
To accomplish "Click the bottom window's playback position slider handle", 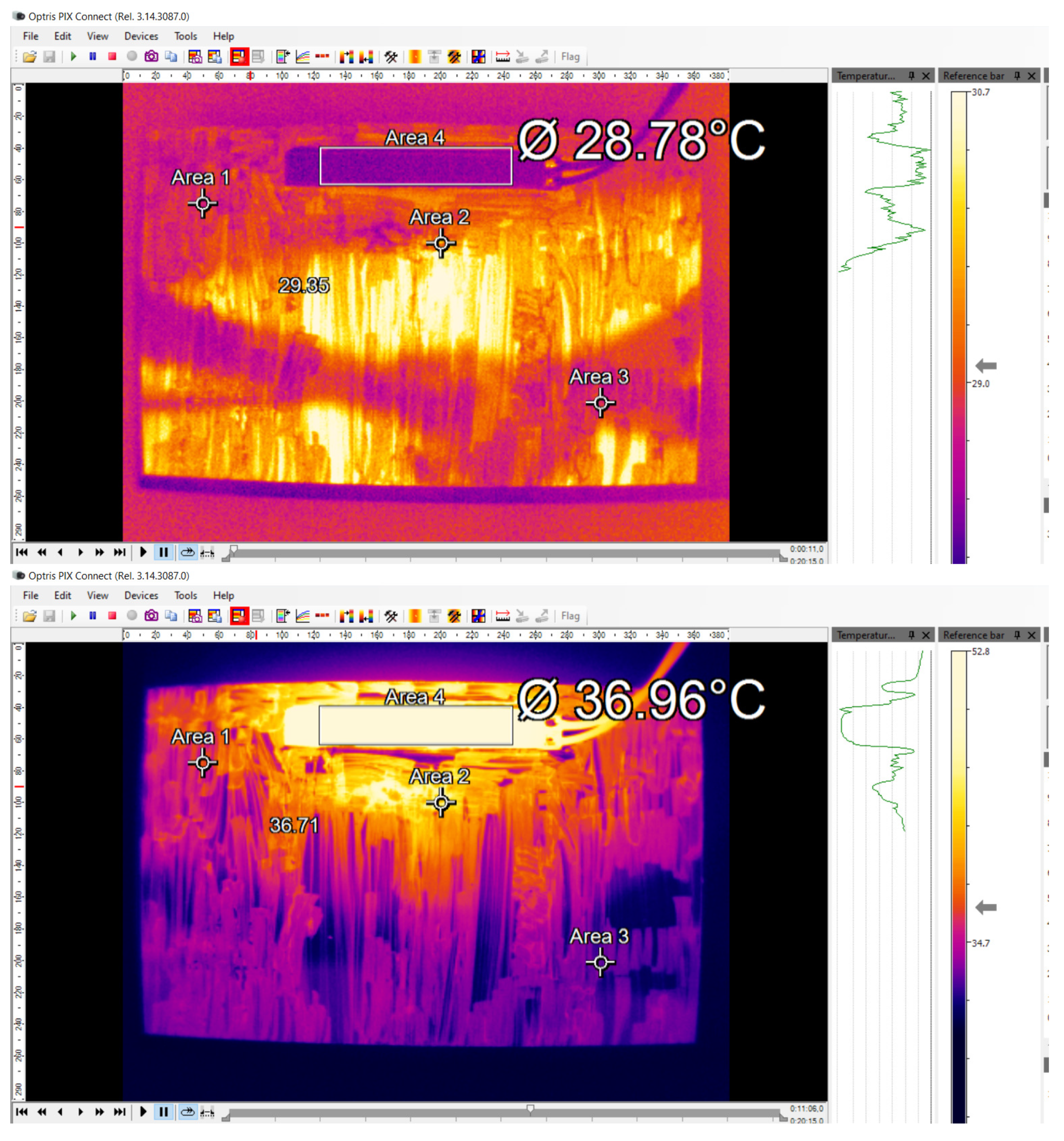I will point(530,1108).
